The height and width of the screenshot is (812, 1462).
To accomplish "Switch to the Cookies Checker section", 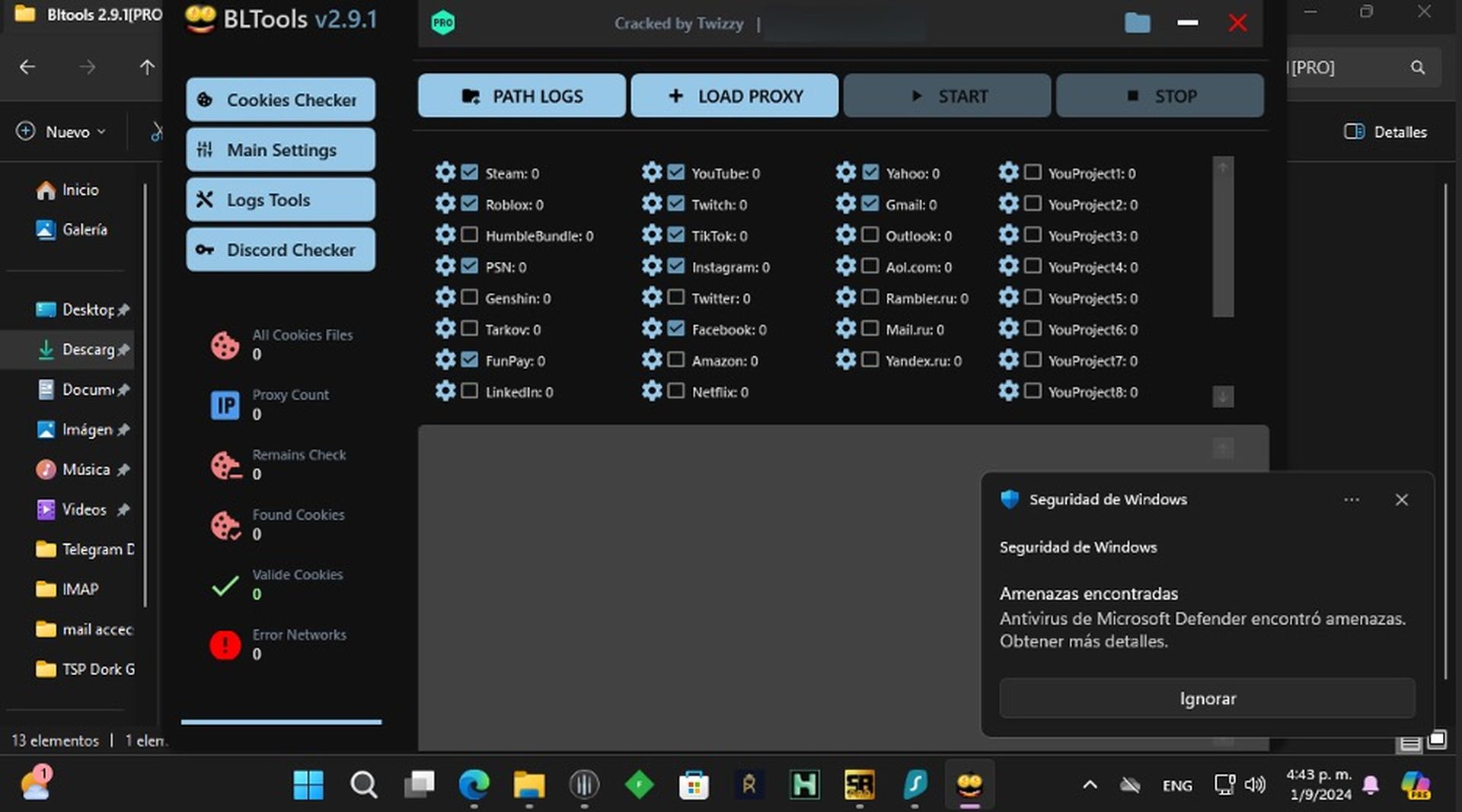I will (x=280, y=100).
